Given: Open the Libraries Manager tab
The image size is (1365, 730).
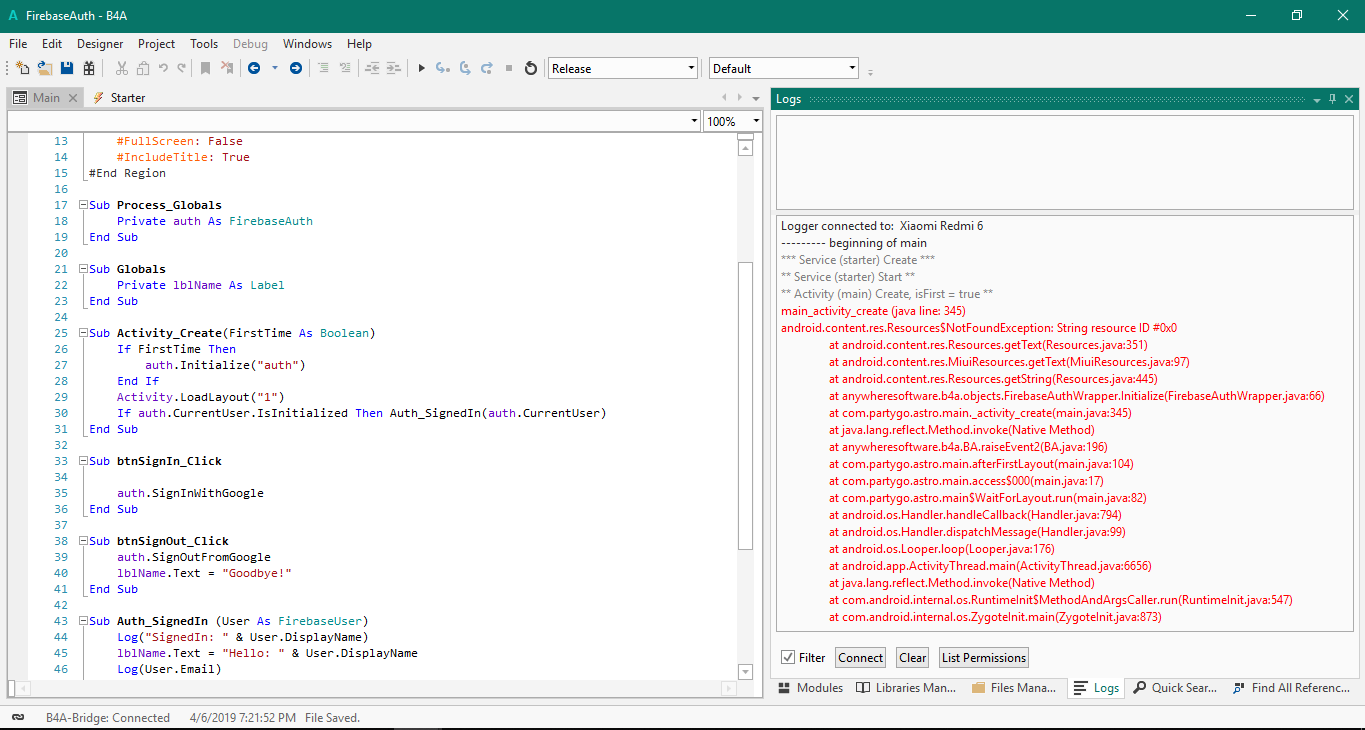Looking at the screenshot, I should [x=907, y=688].
